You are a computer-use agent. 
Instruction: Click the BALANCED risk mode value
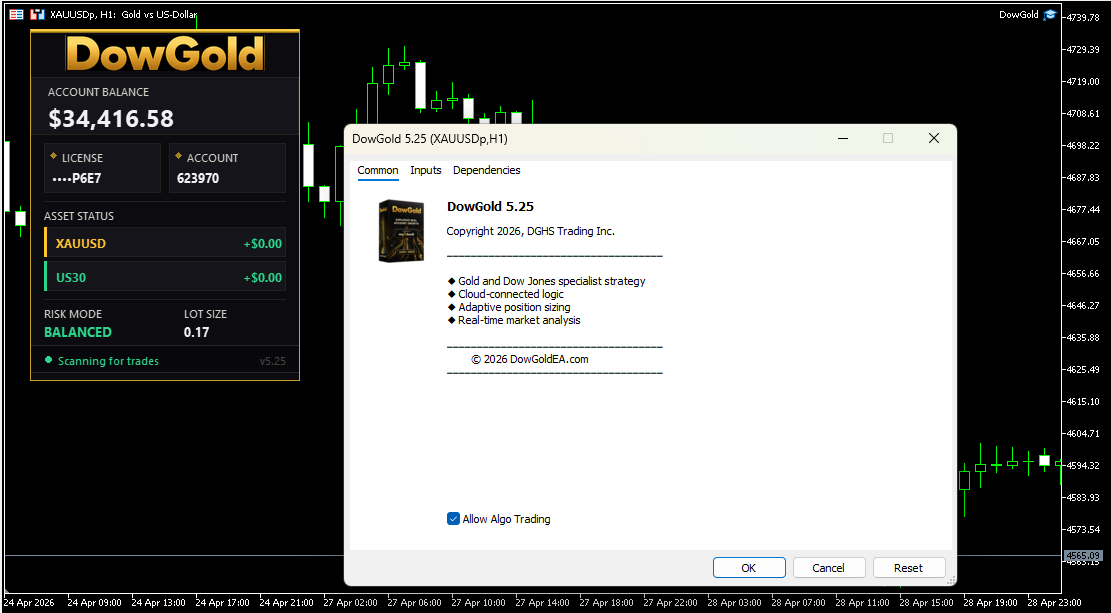(78, 332)
